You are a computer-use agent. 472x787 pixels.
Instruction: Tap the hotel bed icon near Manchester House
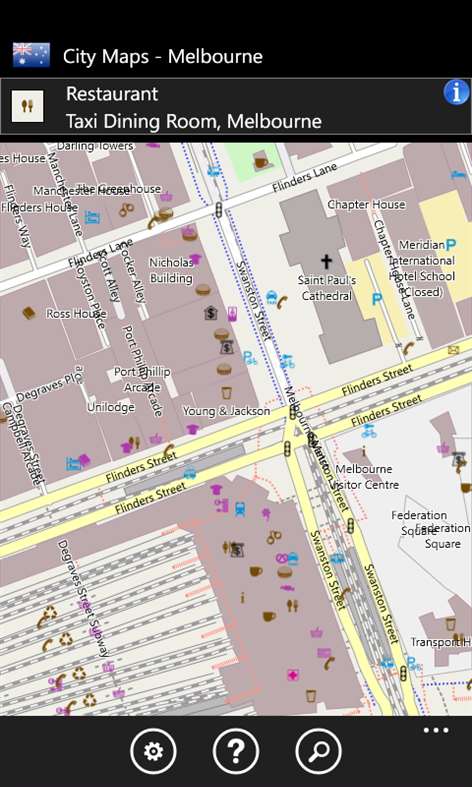point(92,217)
